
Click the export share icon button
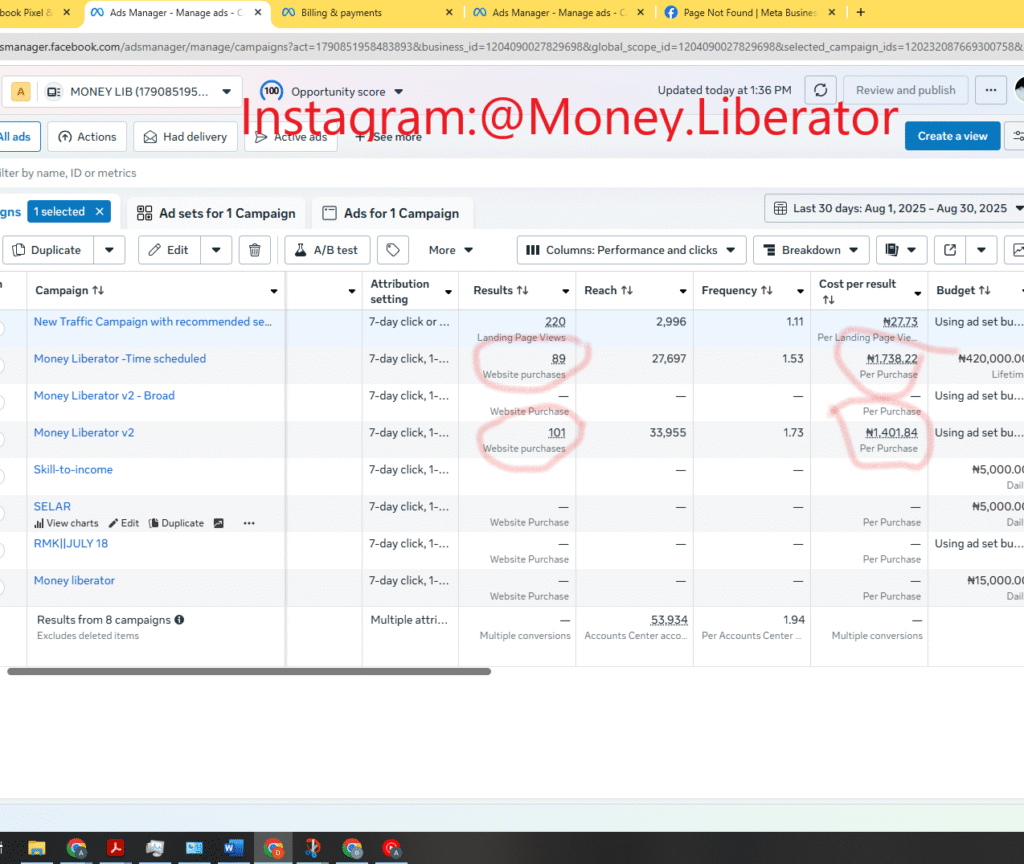click(x=950, y=250)
